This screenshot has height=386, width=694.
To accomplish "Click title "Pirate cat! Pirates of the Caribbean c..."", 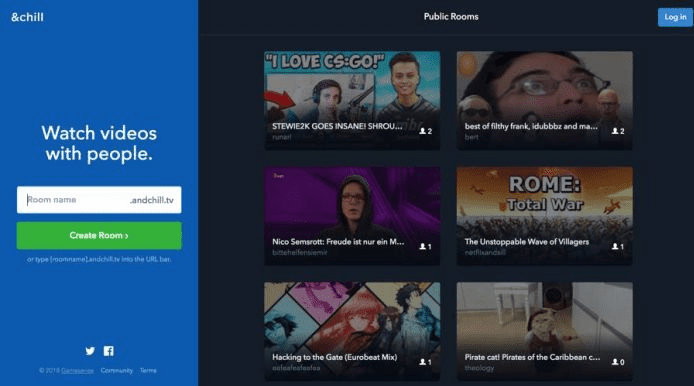I will (532, 357).
